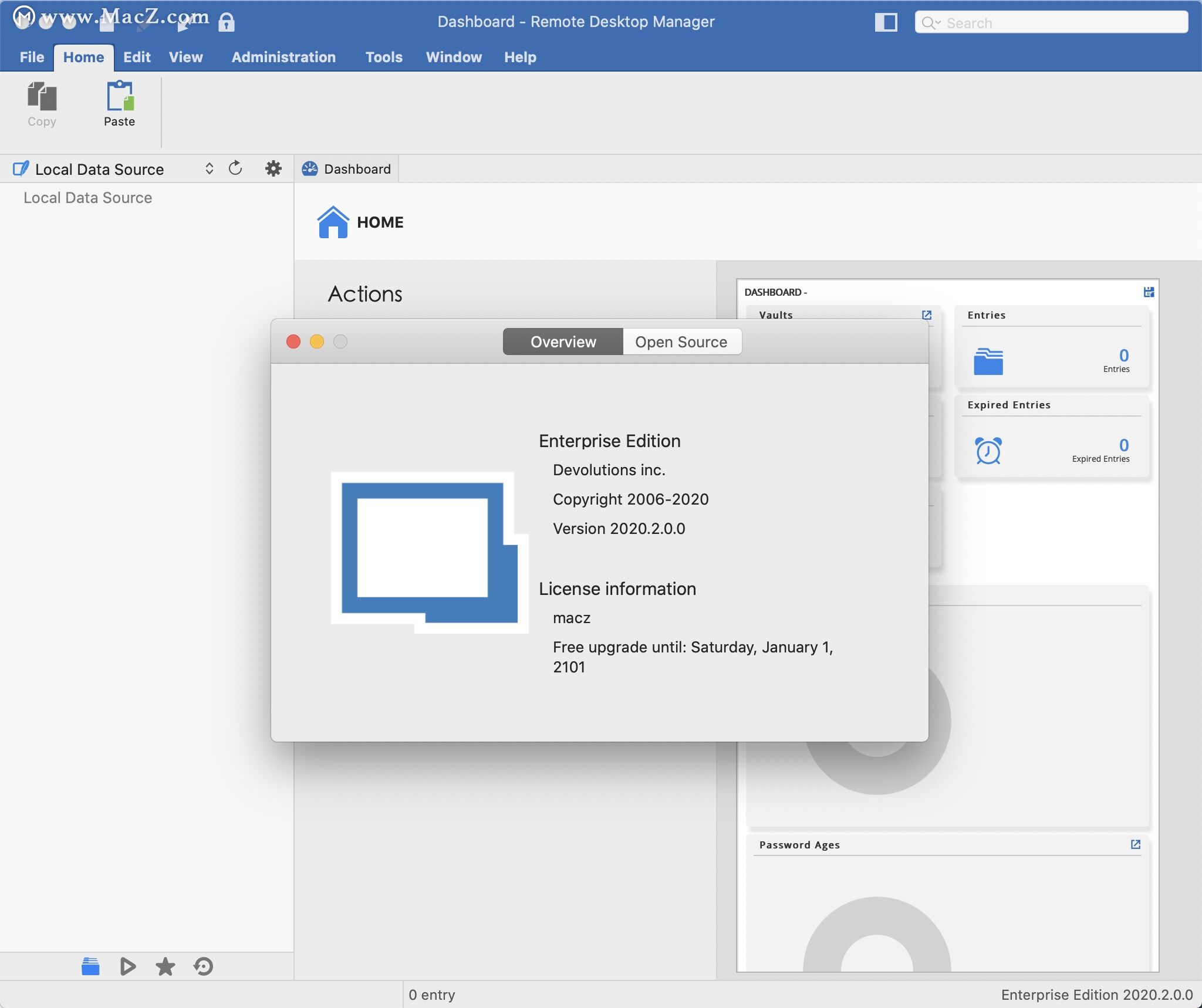The width and height of the screenshot is (1202, 1008).
Task: Open the Tools tab
Action: click(x=384, y=57)
